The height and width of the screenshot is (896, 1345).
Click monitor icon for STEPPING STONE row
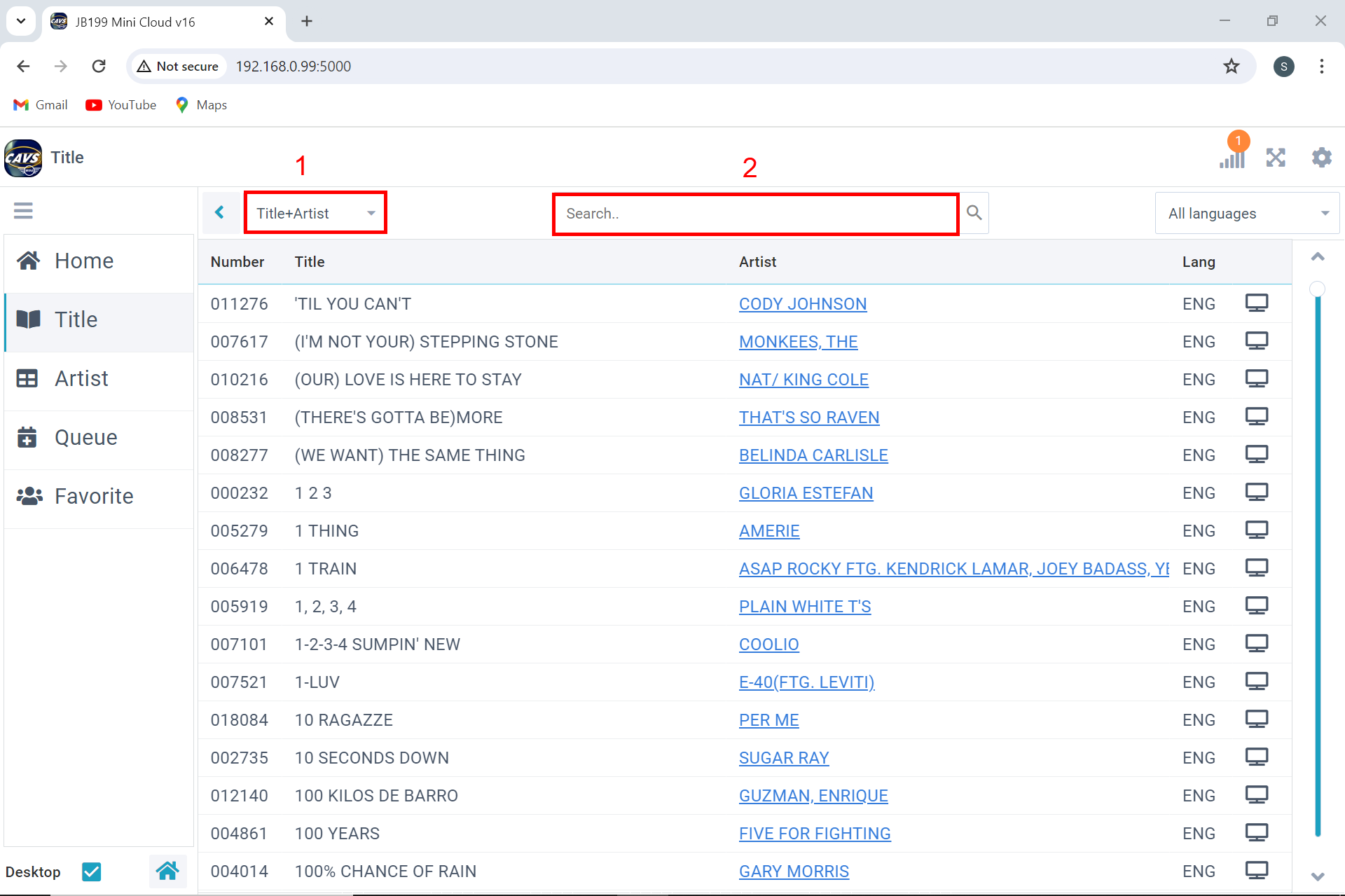tap(1257, 341)
